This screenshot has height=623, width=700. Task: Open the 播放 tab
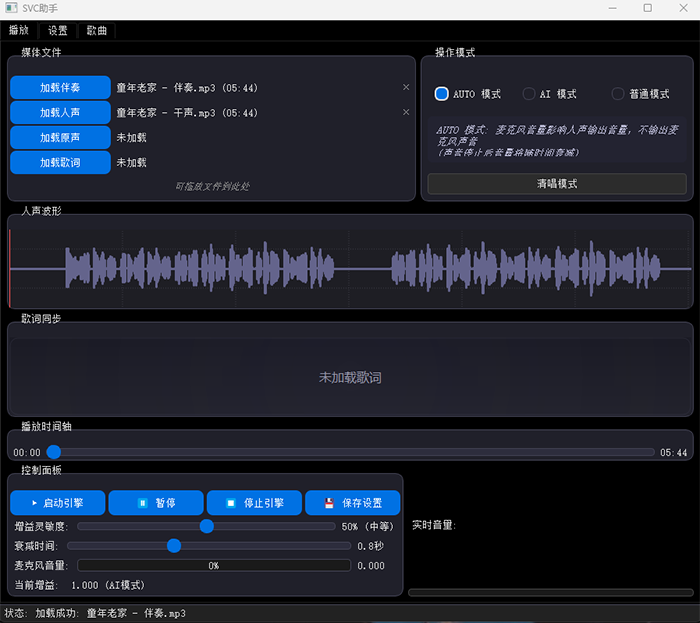tap(19, 31)
